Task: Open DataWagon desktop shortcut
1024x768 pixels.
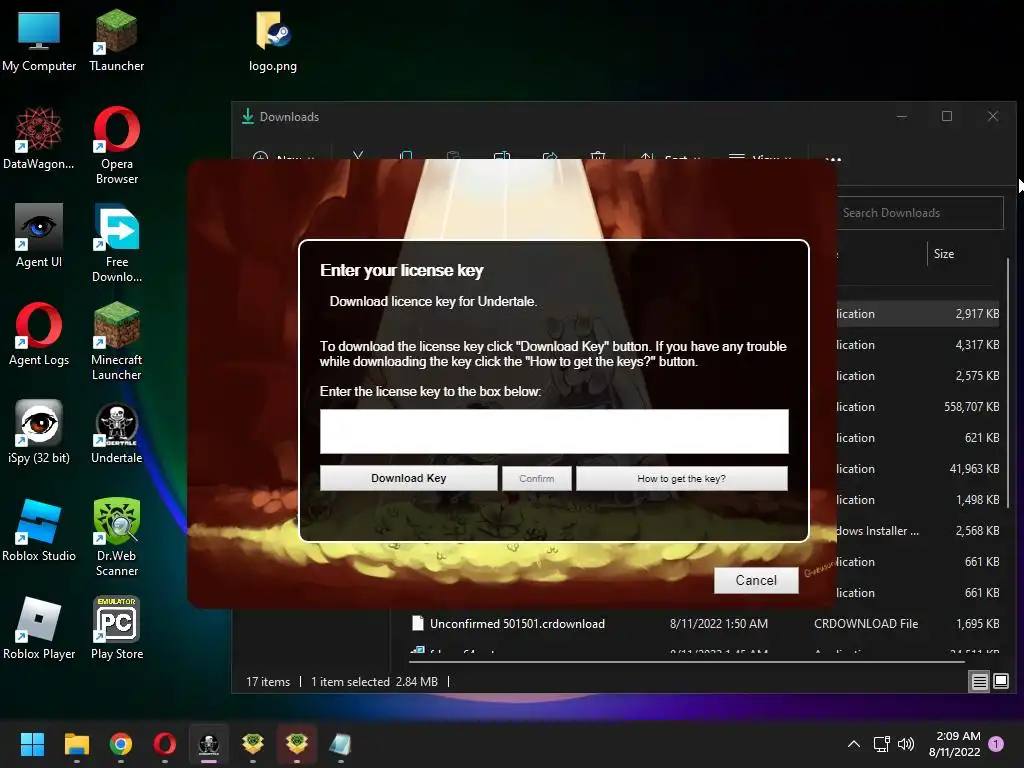Action: pos(39,138)
